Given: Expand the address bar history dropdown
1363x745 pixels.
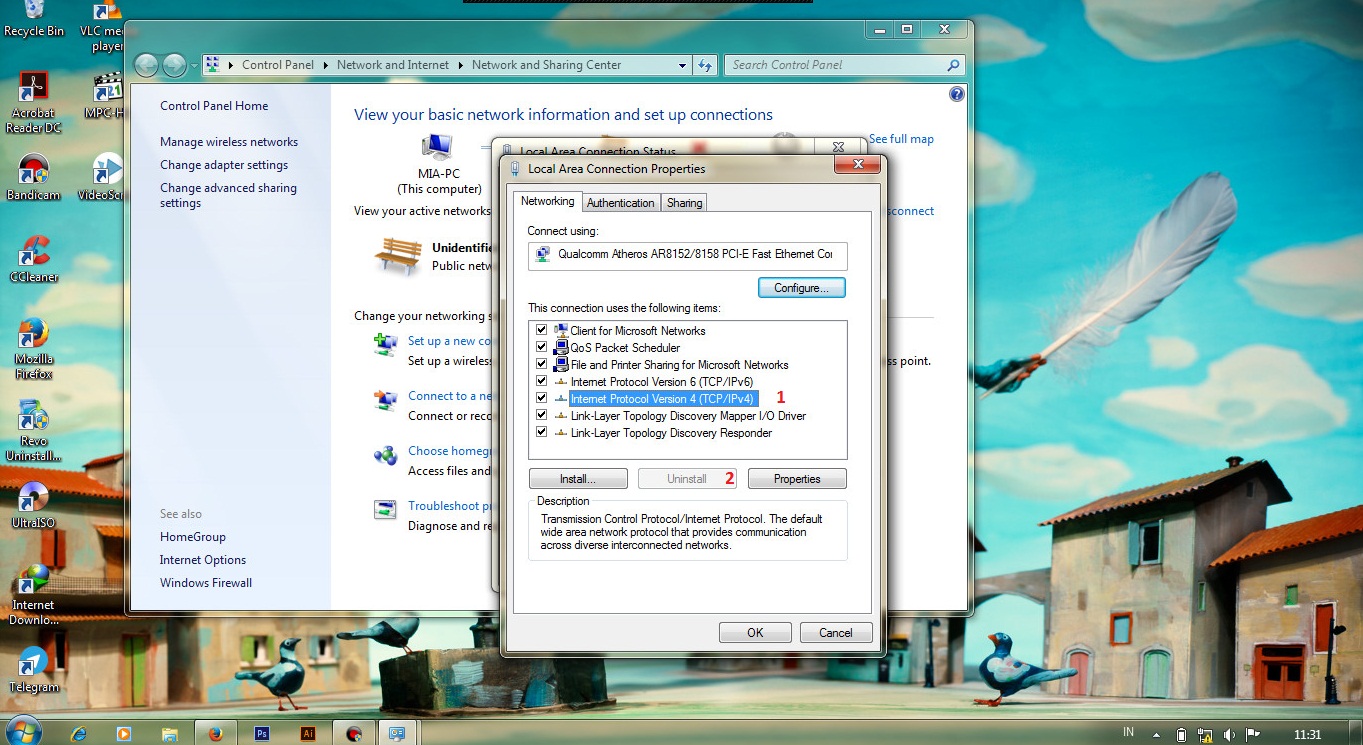Looking at the screenshot, I should pyautogui.click(x=683, y=65).
